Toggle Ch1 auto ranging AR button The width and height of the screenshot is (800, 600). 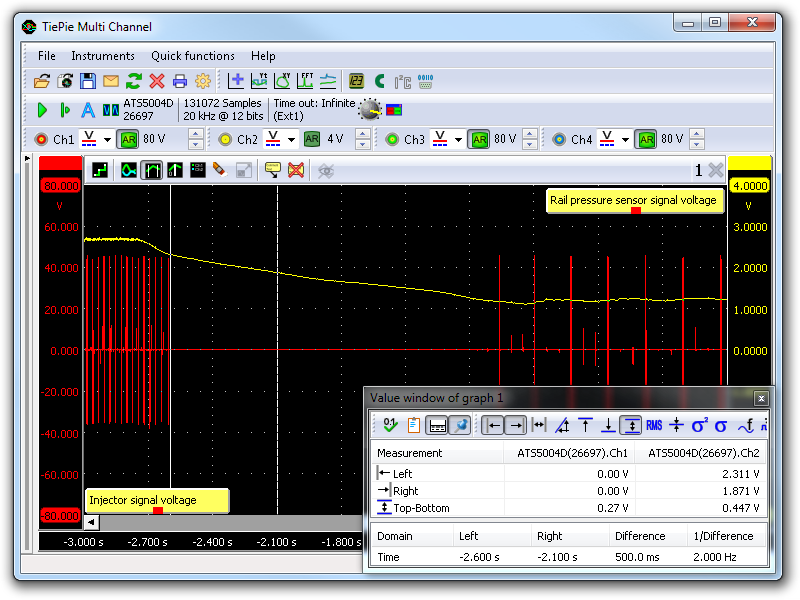pos(128,139)
